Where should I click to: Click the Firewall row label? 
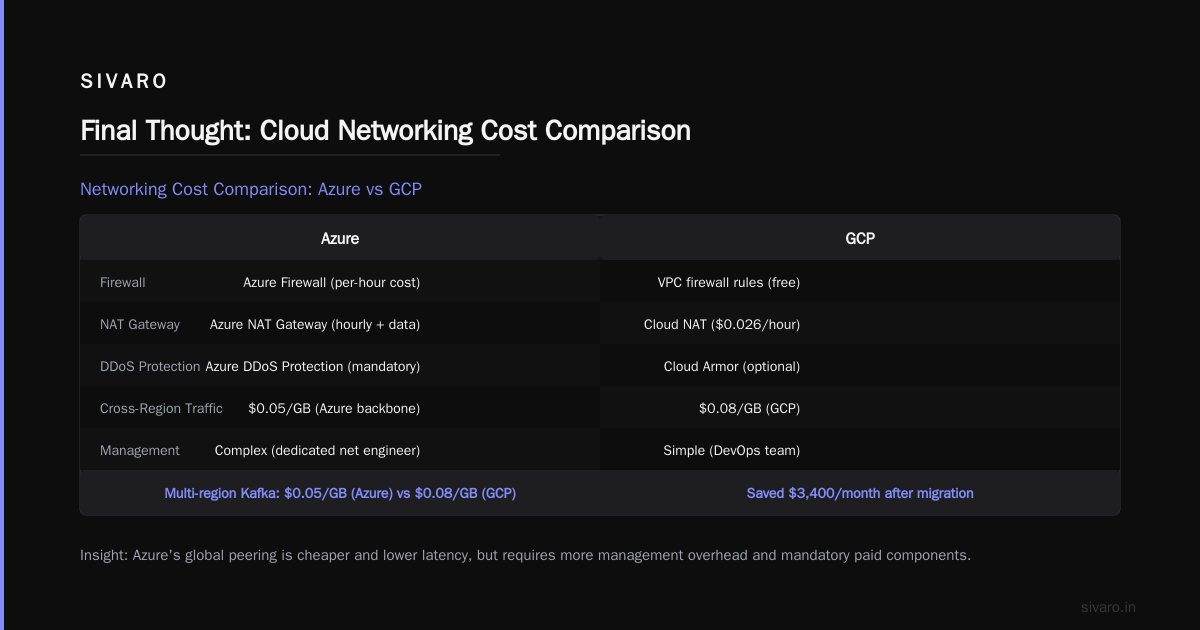coord(123,283)
